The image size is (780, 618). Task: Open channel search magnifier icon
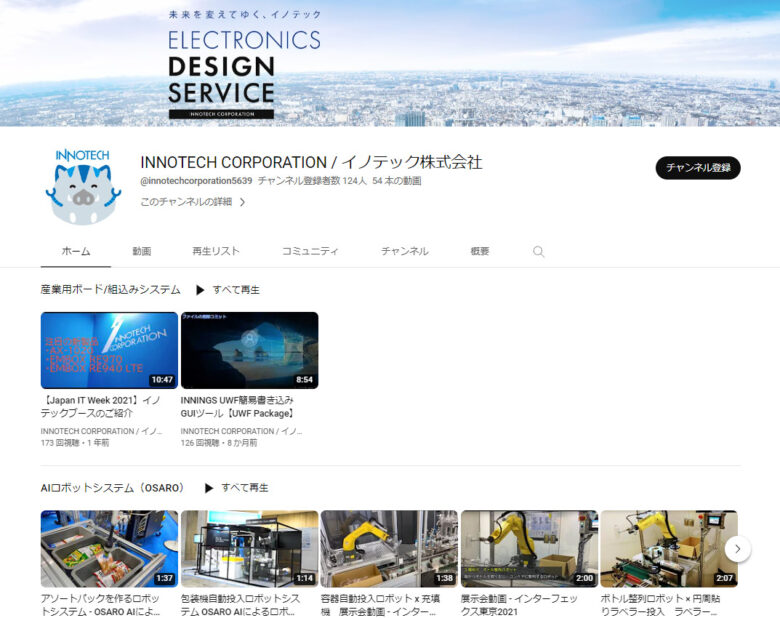pos(538,251)
